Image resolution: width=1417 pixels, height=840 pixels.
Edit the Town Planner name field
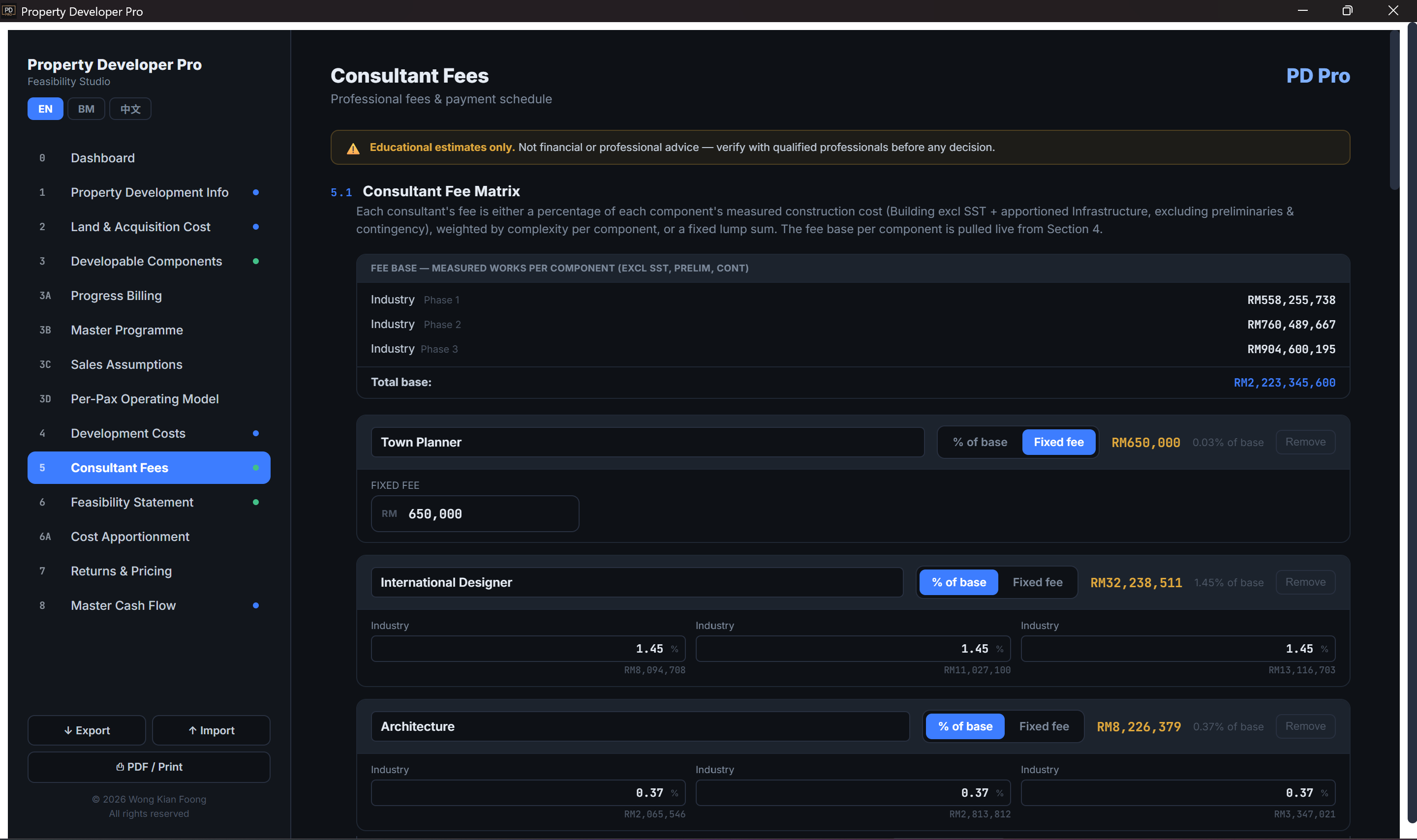pyautogui.click(x=647, y=443)
